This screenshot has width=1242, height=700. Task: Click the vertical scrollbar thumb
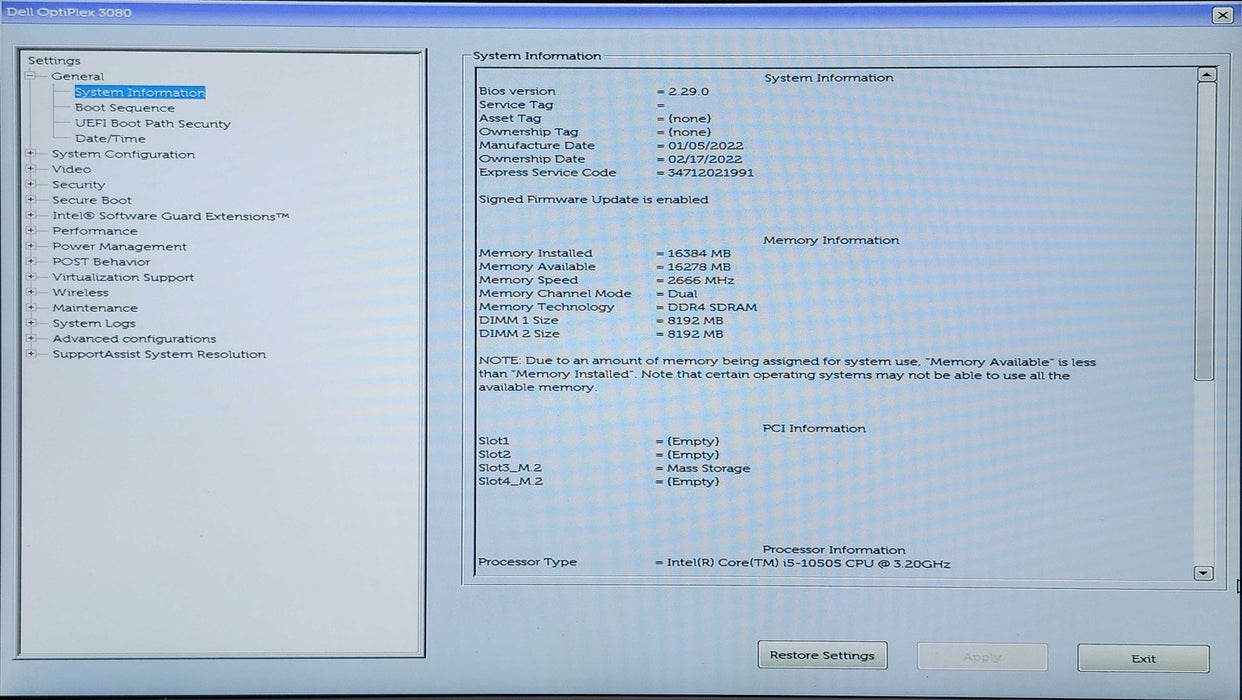(1205, 231)
